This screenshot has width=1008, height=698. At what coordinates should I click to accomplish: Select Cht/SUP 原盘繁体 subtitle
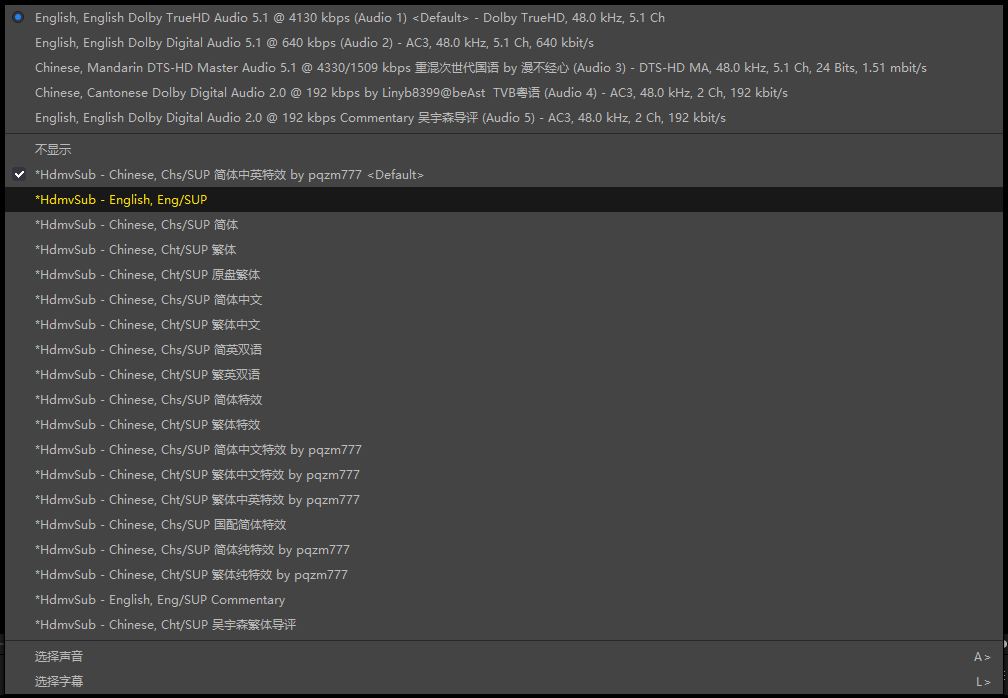(147, 275)
